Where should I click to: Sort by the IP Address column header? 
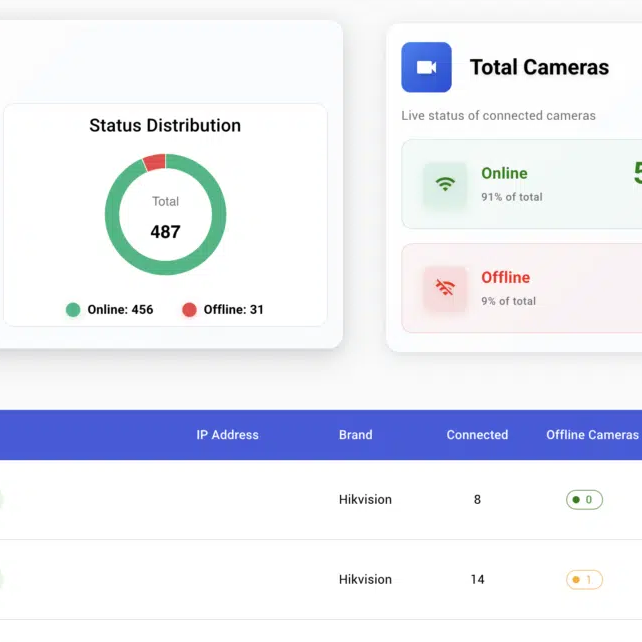(x=227, y=435)
